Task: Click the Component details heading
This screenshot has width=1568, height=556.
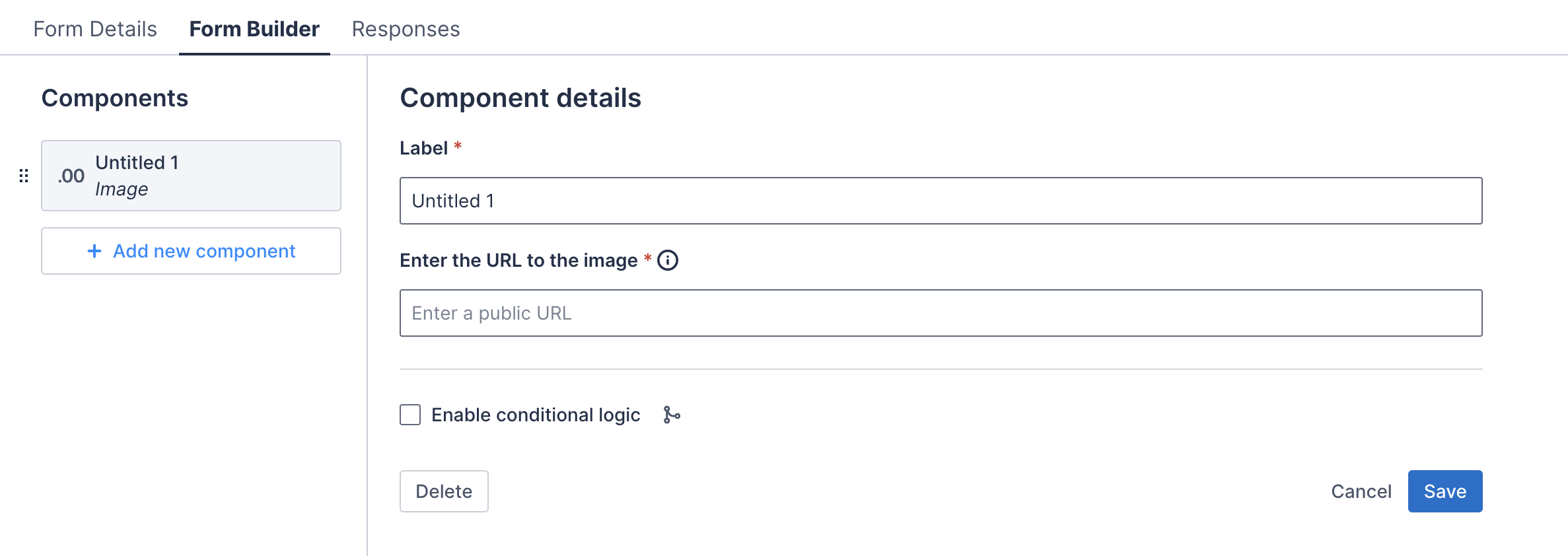Action: (520, 98)
